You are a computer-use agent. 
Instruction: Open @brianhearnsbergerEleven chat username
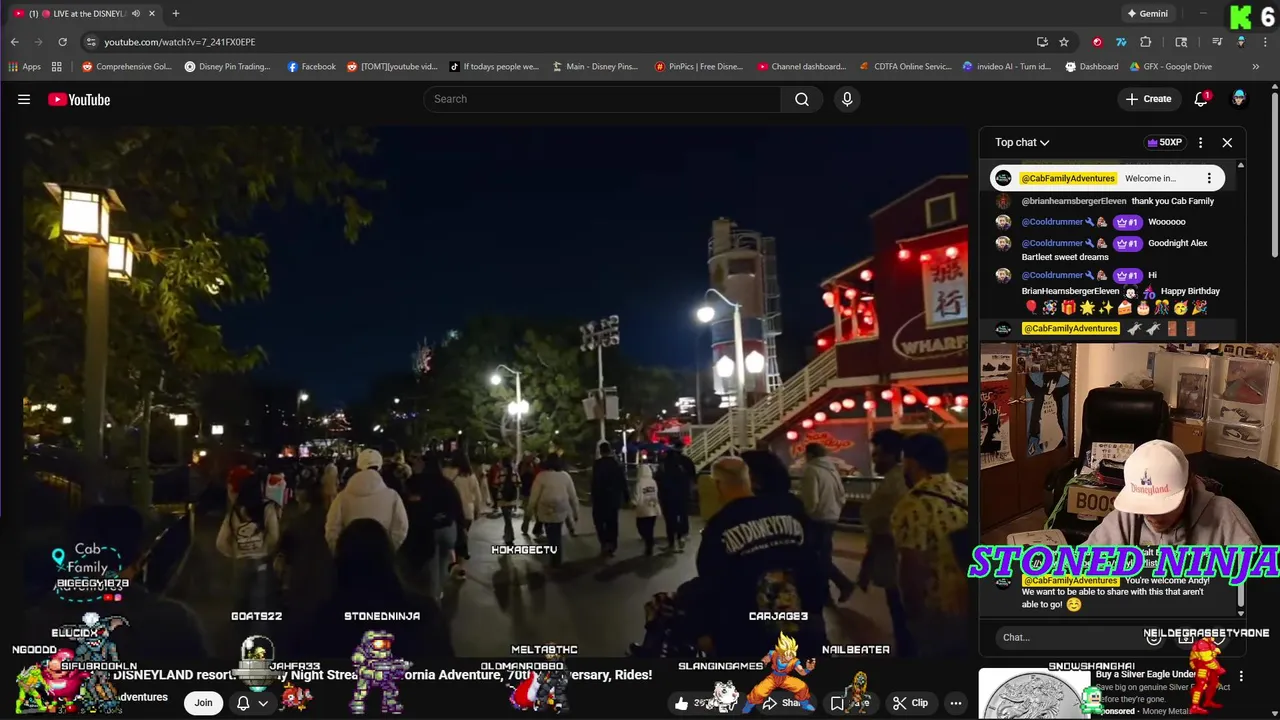click(x=1073, y=201)
